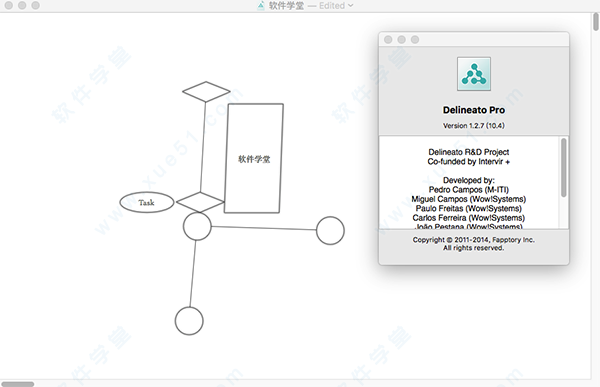
Task: Click the Delineato Pro app icon in About window
Action: tap(474, 74)
